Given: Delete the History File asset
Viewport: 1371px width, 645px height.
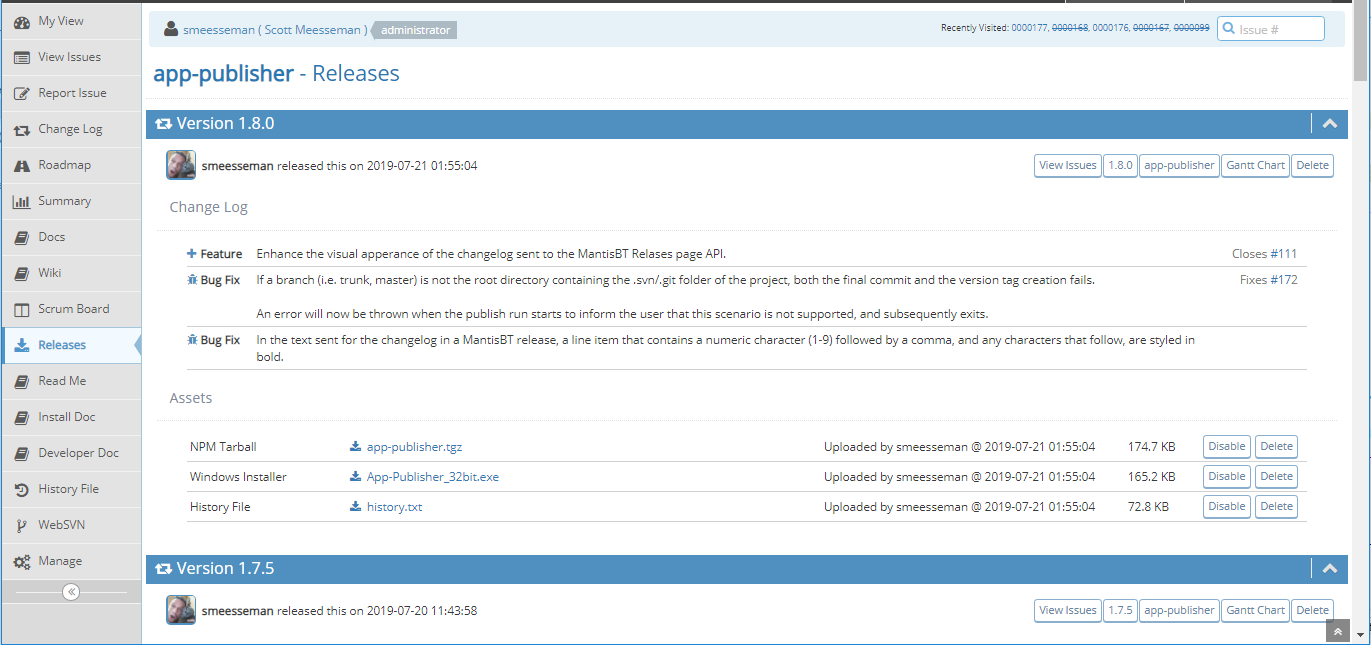Looking at the screenshot, I should click(x=1276, y=507).
